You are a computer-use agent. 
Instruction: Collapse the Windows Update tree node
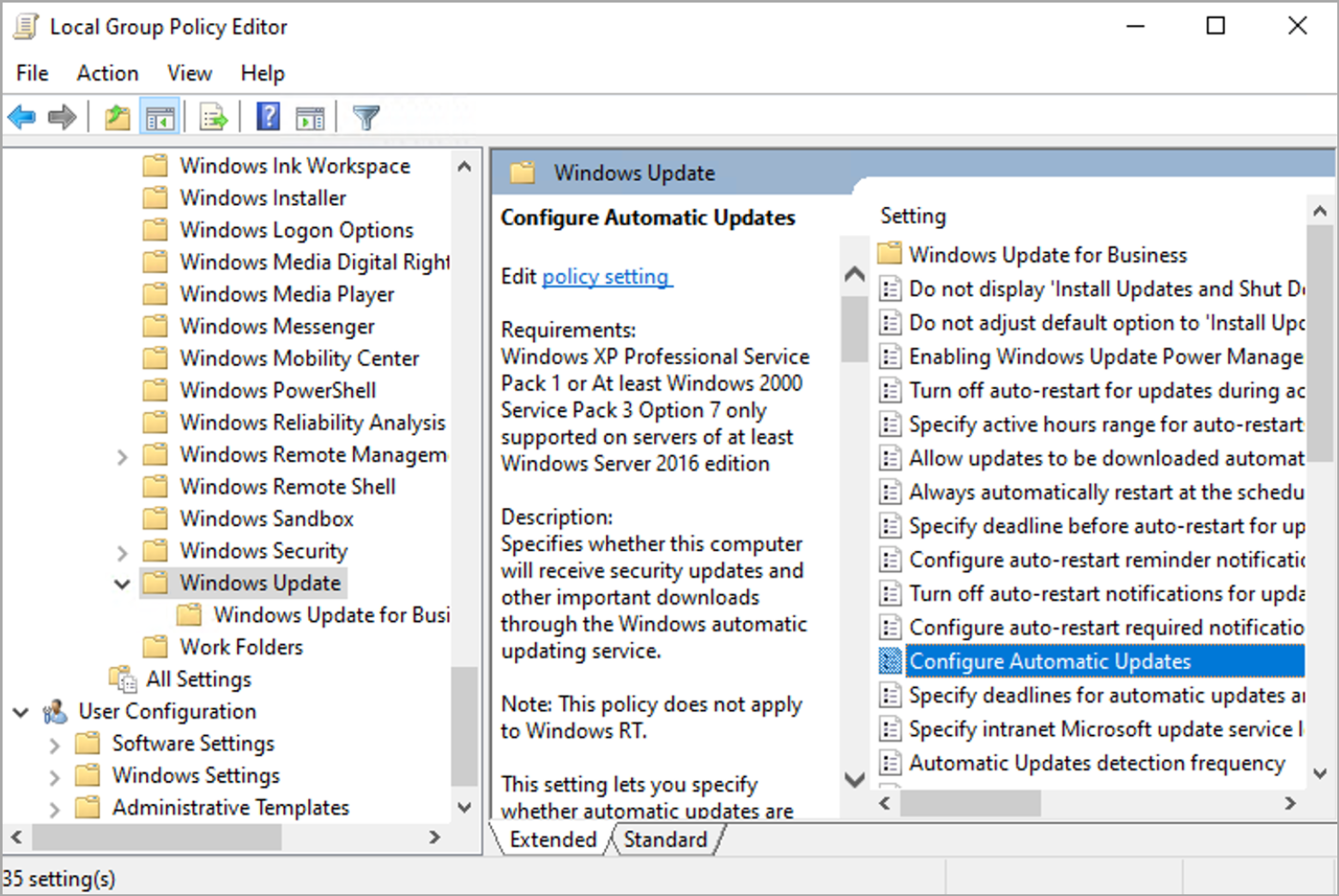122,584
